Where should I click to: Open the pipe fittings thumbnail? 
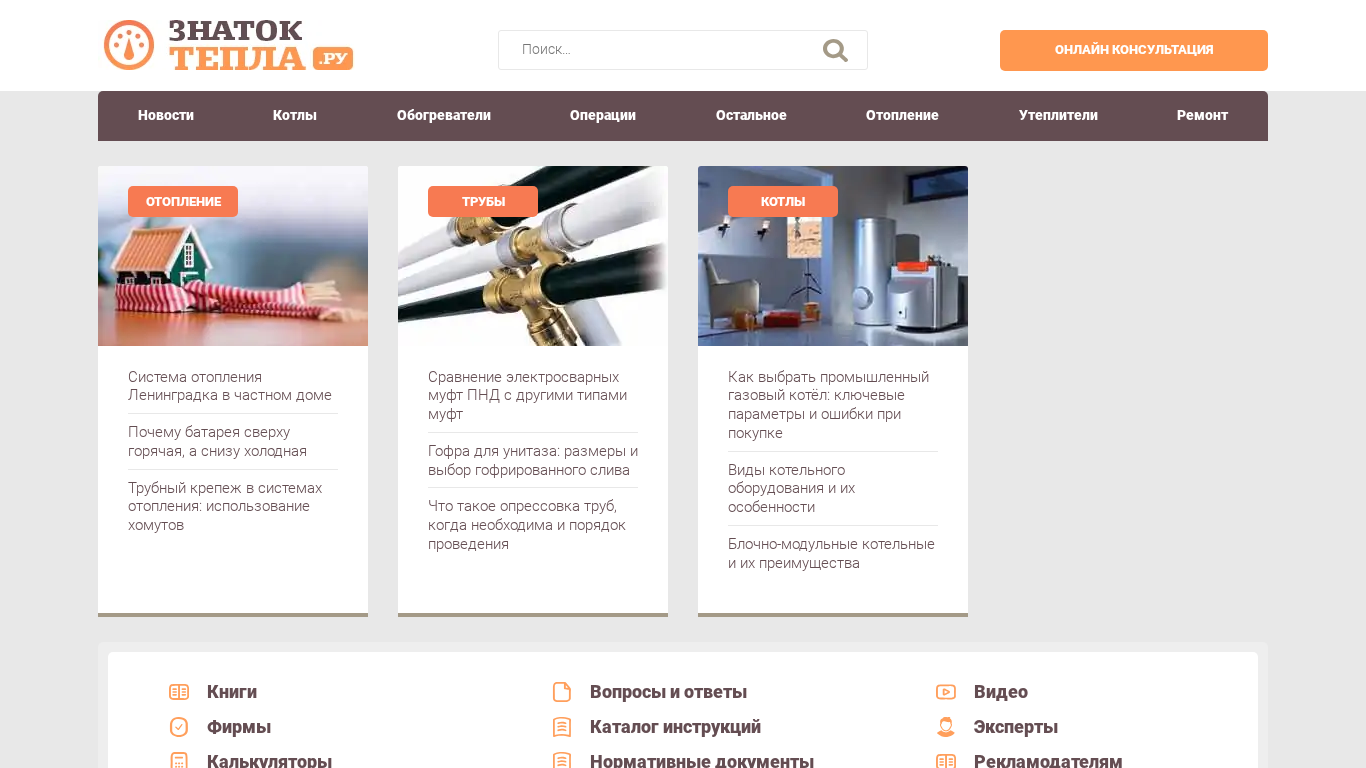(533, 256)
